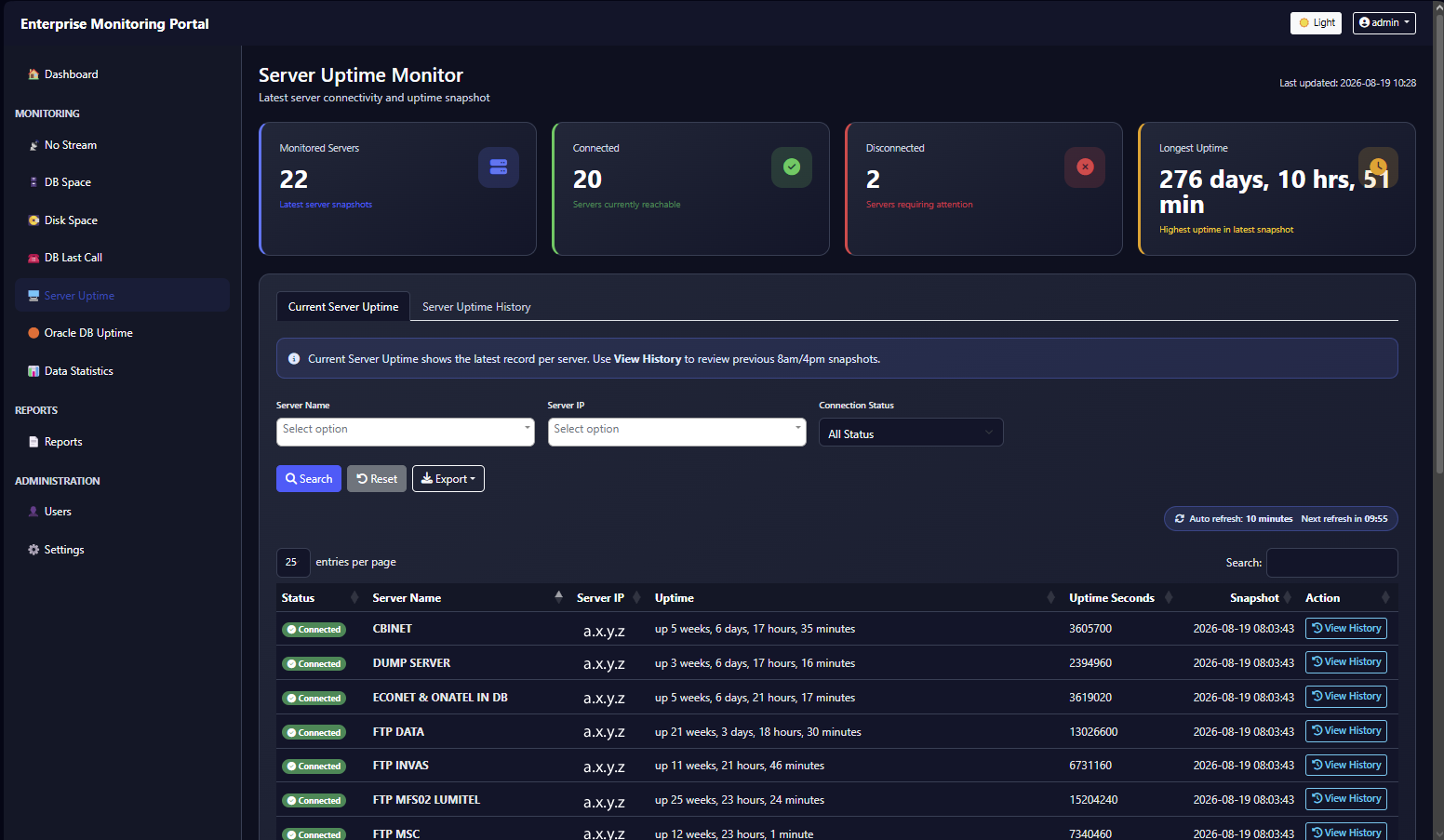Open Server Name select dropdown

tap(406, 433)
